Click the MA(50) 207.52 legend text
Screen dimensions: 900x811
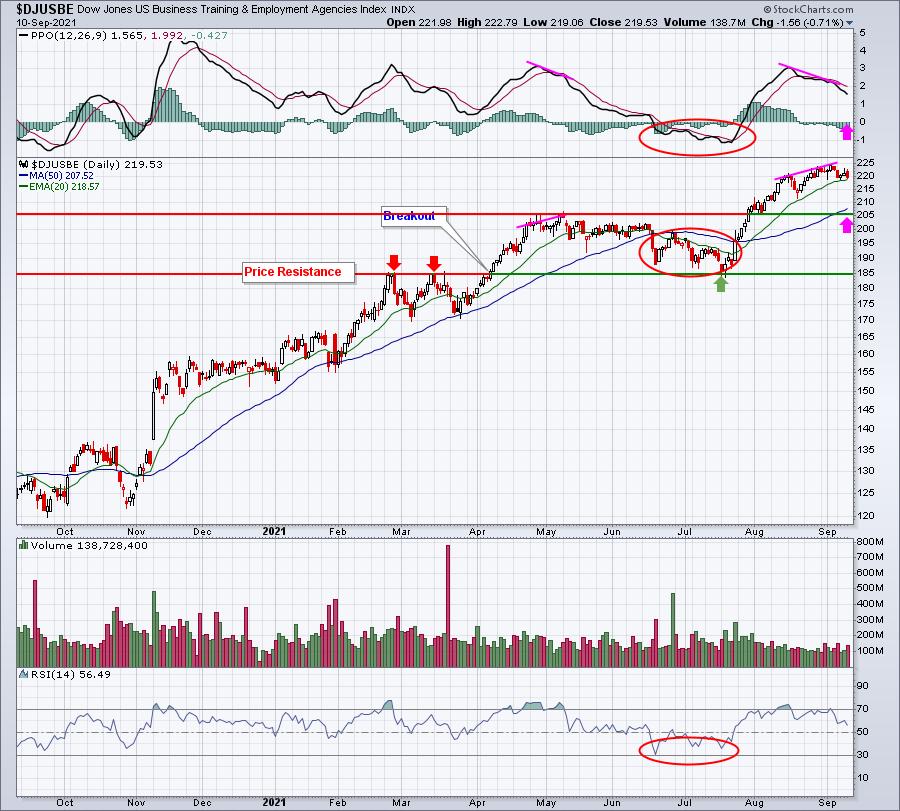(x=61, y=176)
